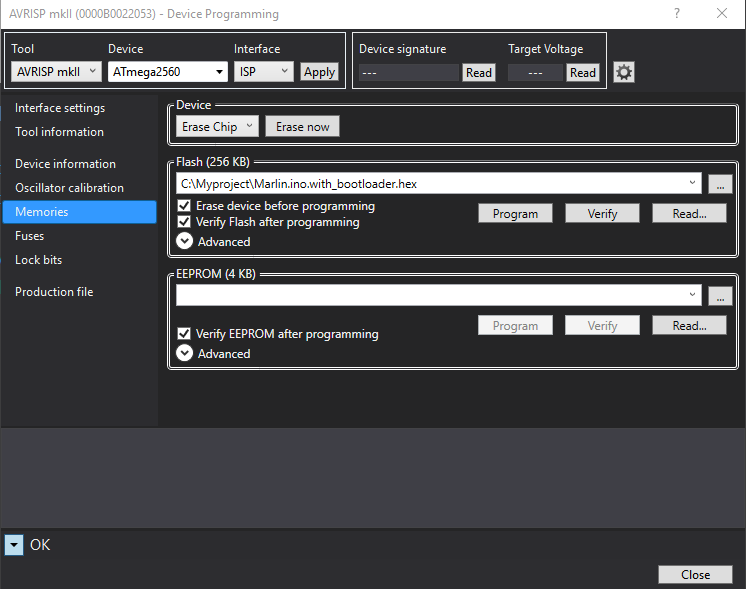The image size is (746, 589).
Task: Select Memories page
Action: click(x=79, y=212)
